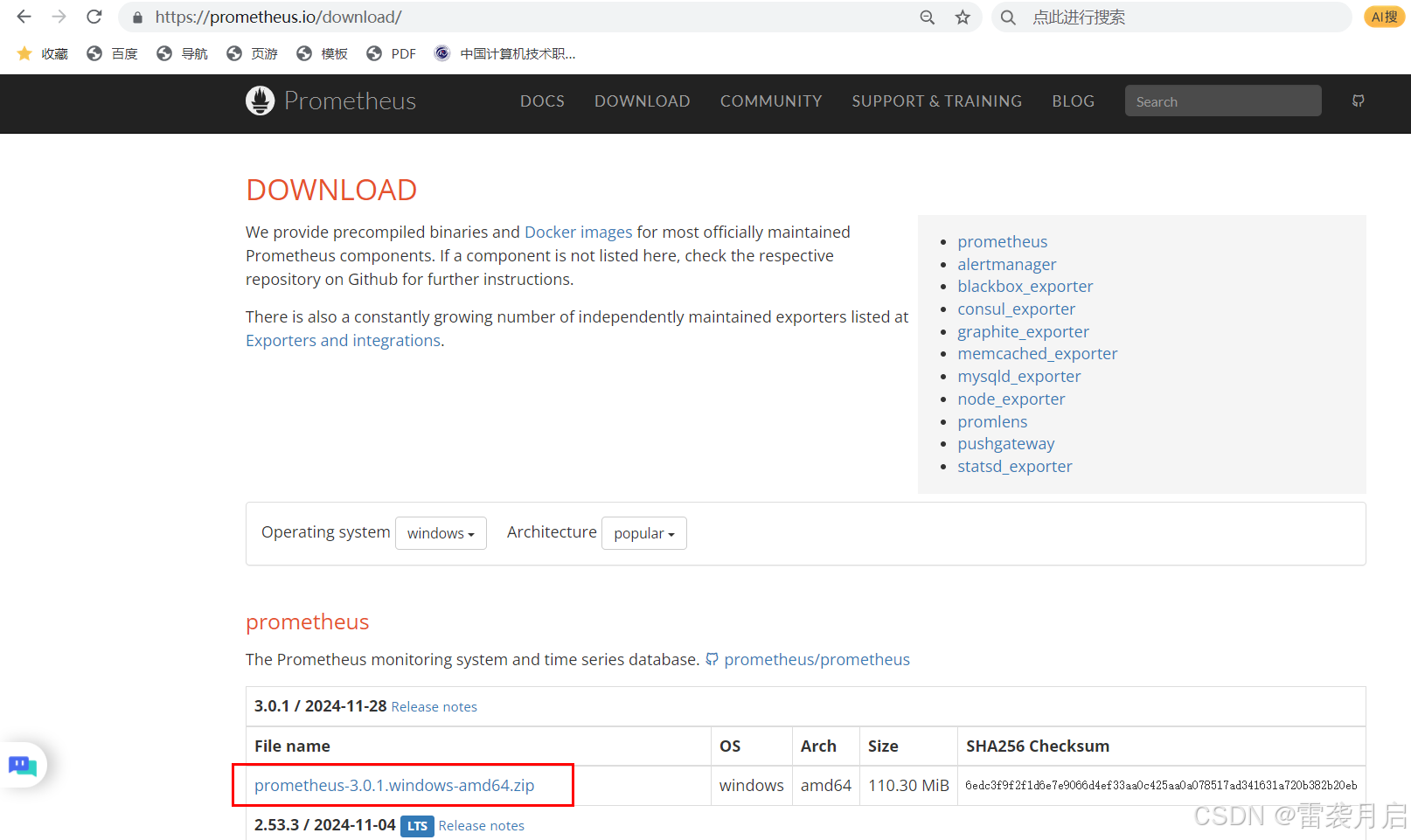The height and width of the screenshot is (840, 1411).
Task: Click the LTS badge for 2.53.3
Action: click(x=417, y=825)
